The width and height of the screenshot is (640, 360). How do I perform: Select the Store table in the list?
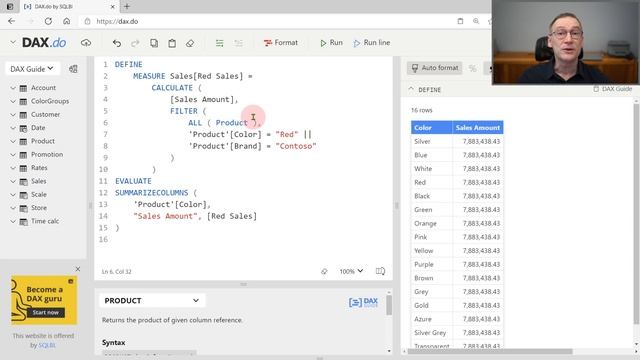click(39, 208)
